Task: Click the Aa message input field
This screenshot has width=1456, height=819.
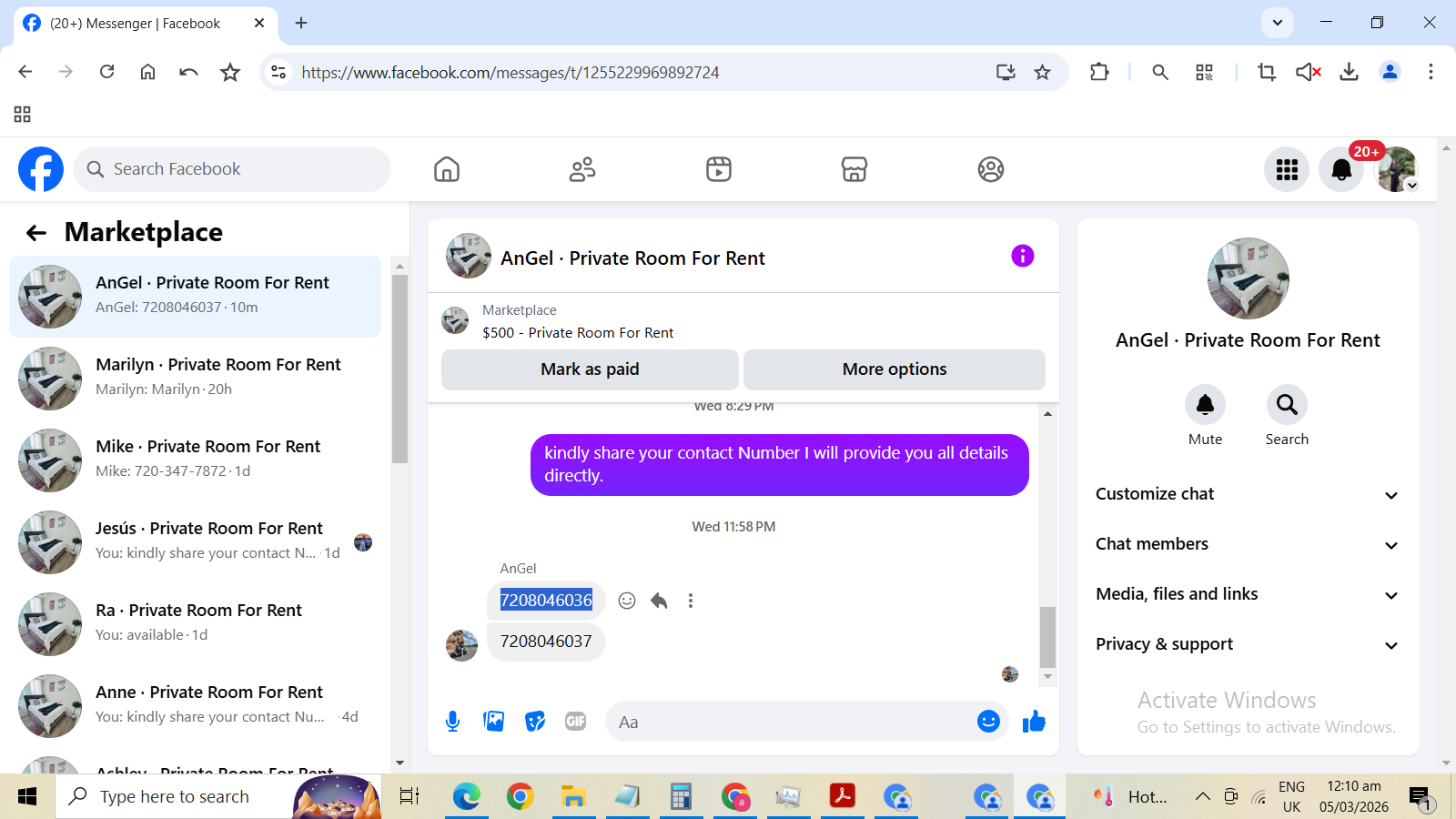Action: click(x=806, y=722)
